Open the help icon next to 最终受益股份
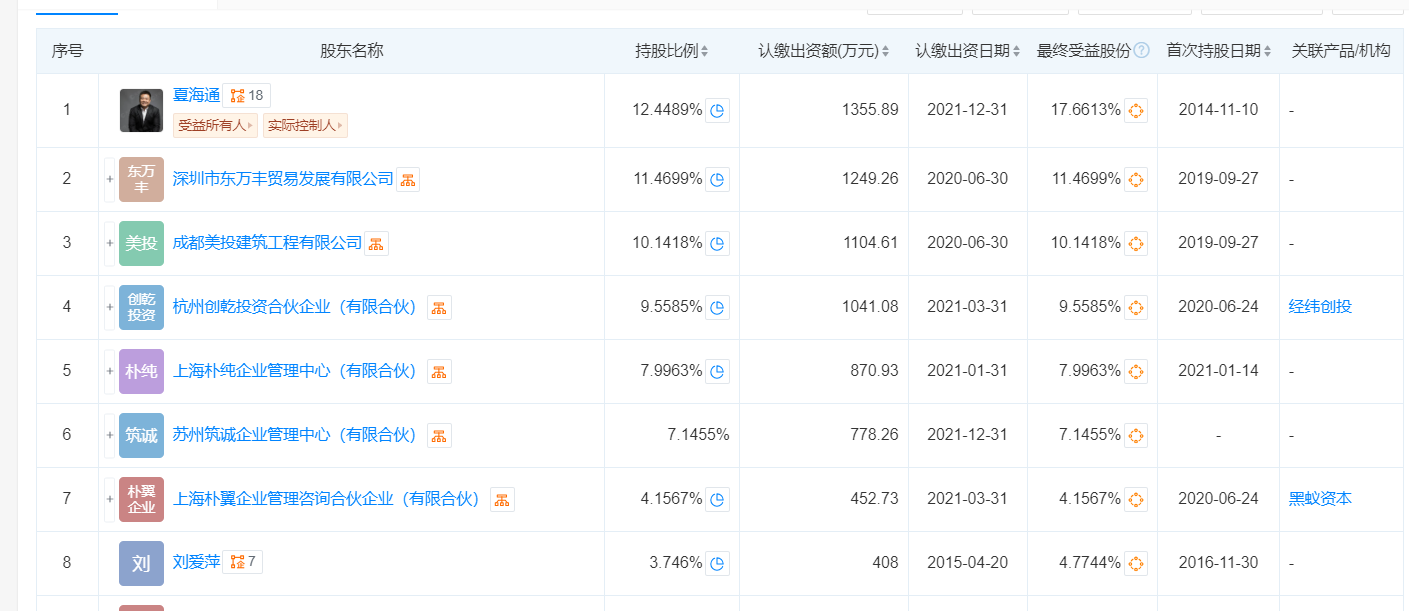The width and height of the screenshot is (1409, 611). tap(1142, 51)
